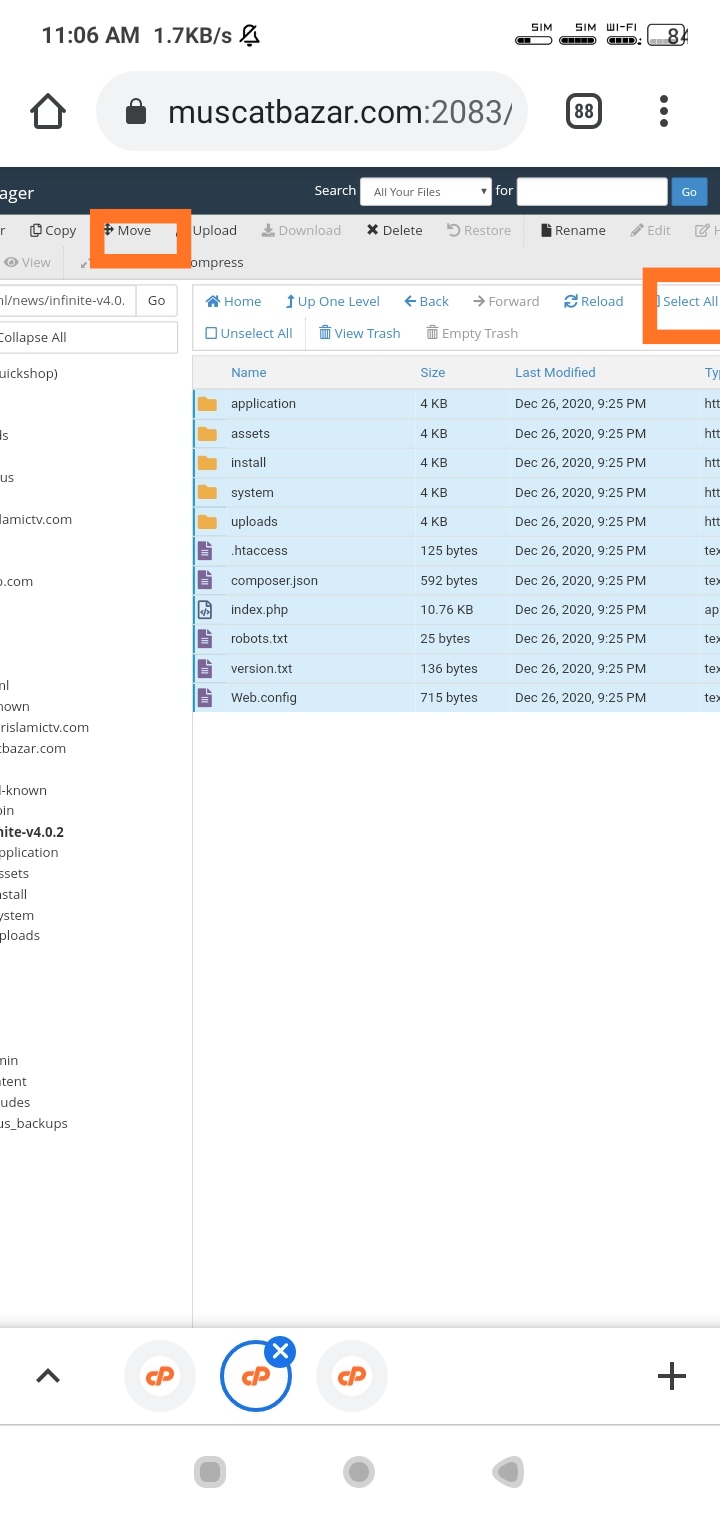Sort by Last Modified column header
720x1520 pixels.
[x=555, y=372]
